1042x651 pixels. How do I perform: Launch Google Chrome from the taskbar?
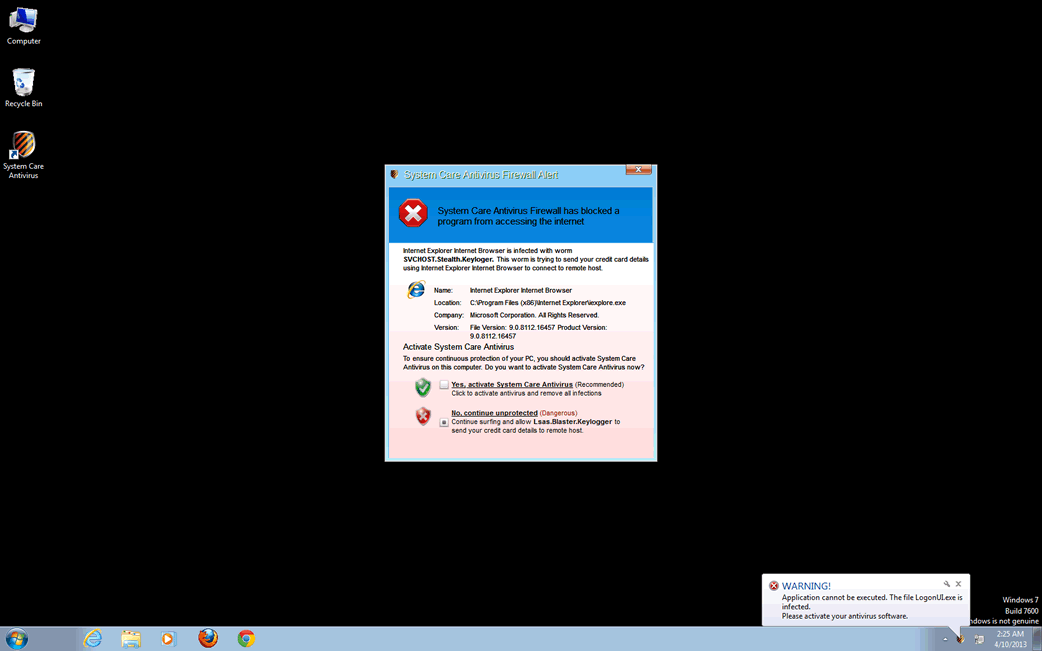[246, 638]
